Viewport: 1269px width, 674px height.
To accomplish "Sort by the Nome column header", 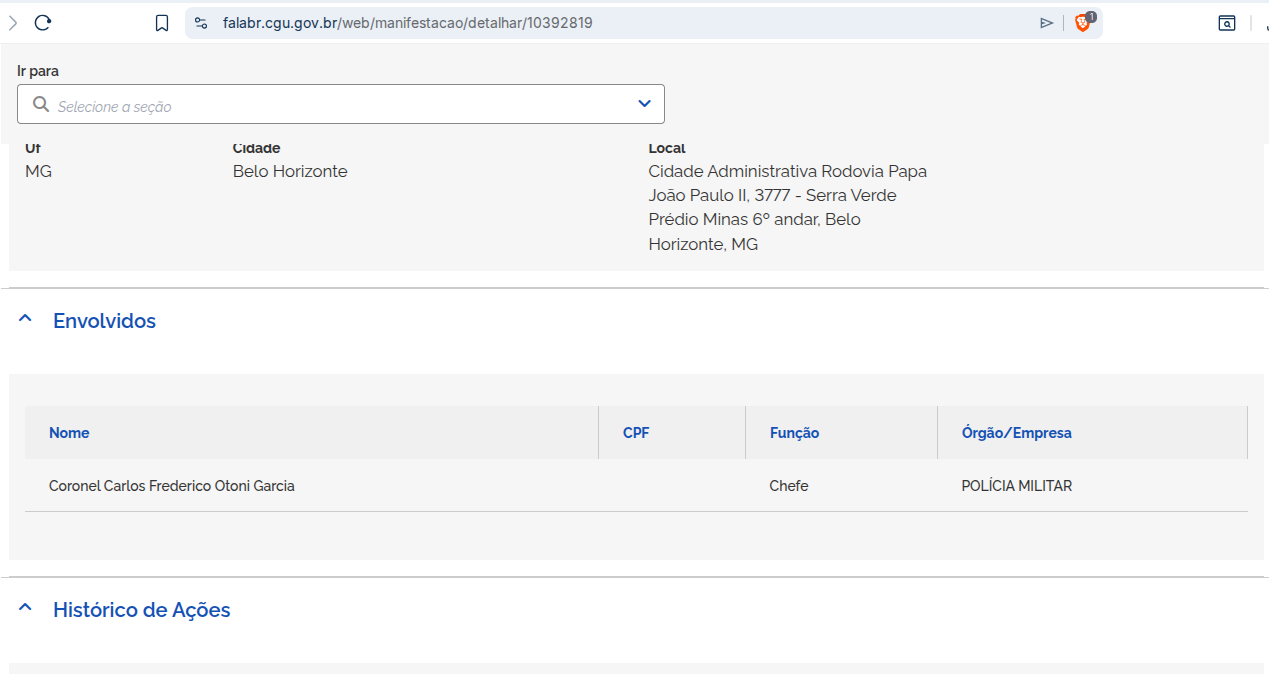I will pos(69,433).
